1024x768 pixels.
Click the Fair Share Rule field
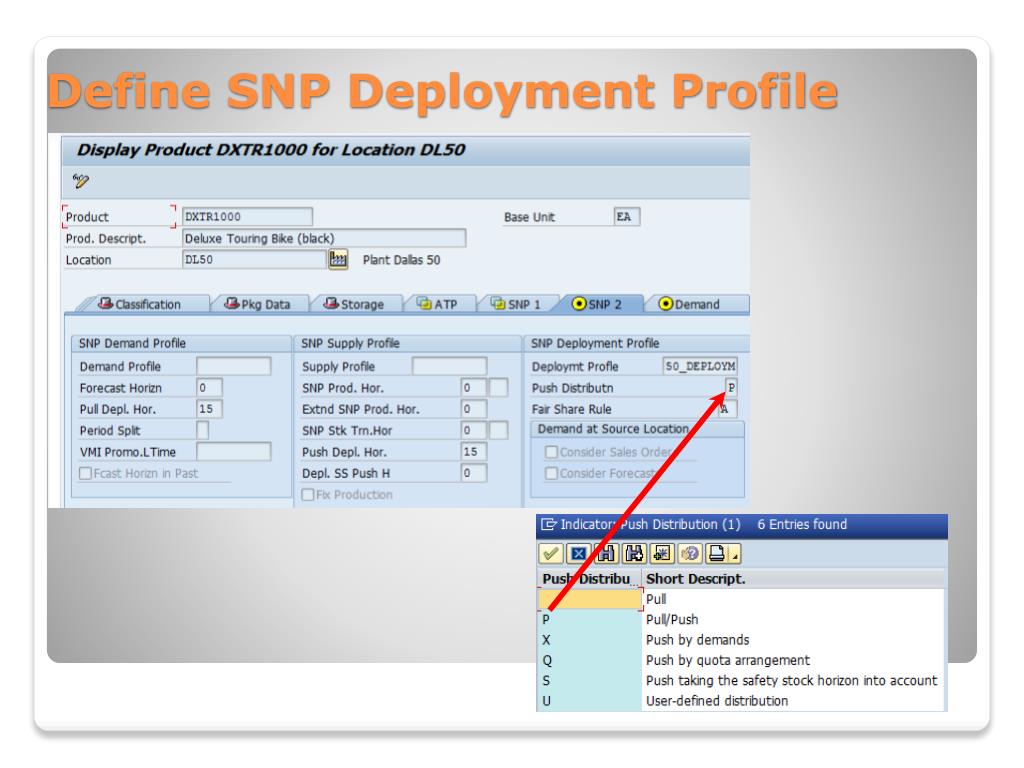coord(728,409)
